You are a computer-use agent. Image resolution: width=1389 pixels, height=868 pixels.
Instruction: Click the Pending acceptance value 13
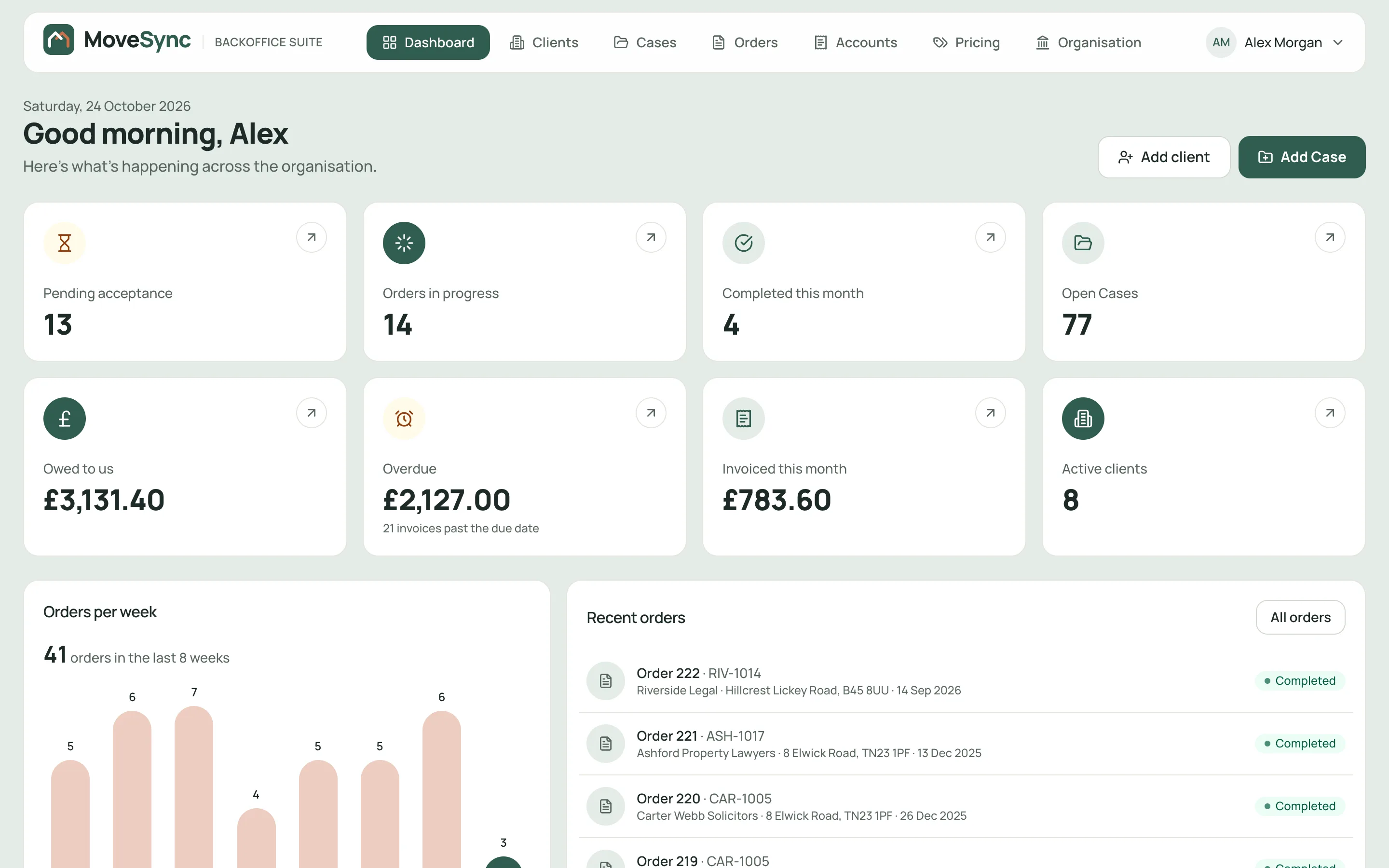coord(58,325)
